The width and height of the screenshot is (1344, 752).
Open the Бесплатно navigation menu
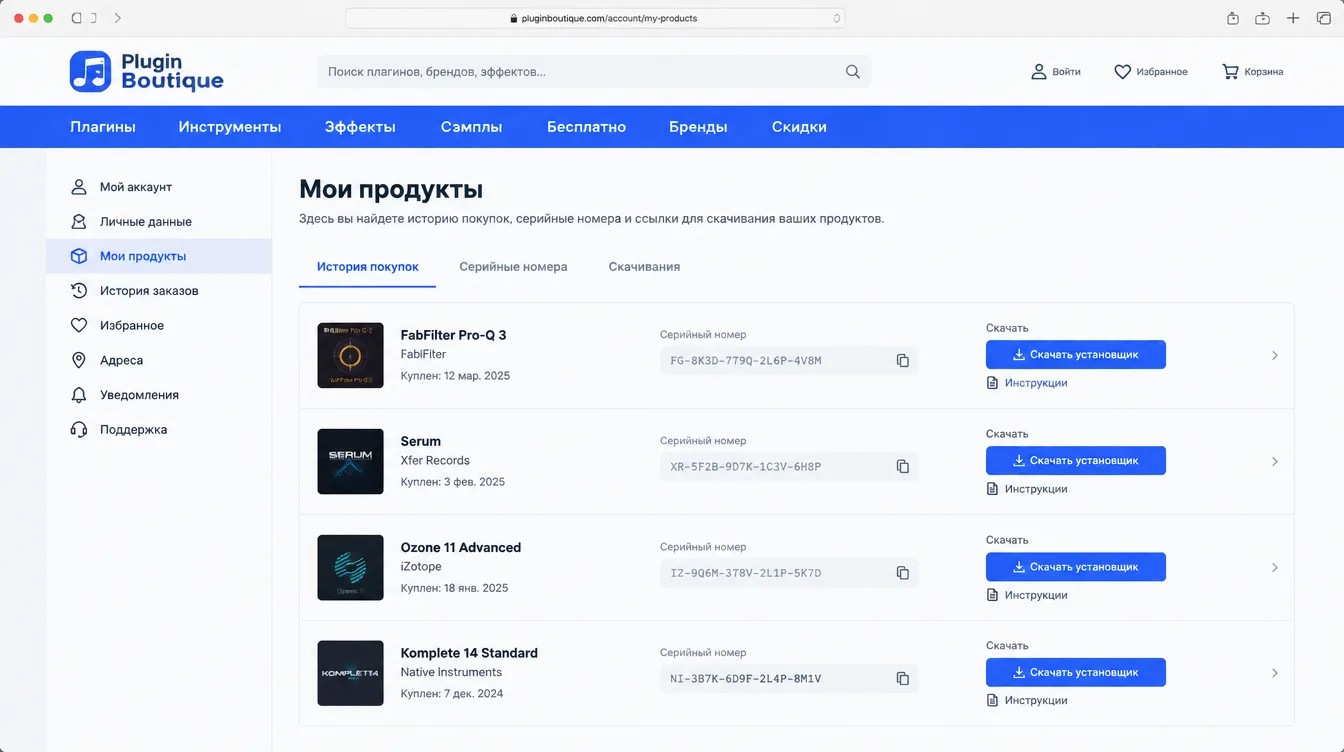[x=586, y=127]
